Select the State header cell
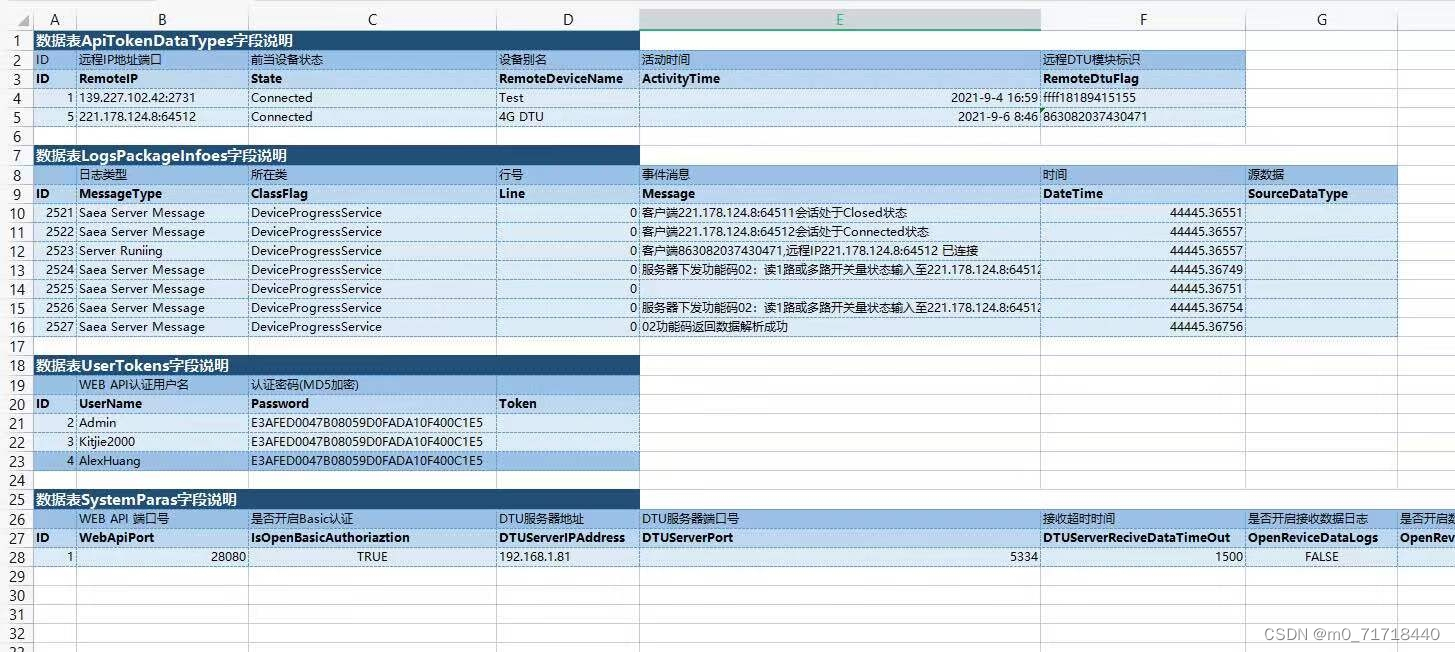 point(372,79)
